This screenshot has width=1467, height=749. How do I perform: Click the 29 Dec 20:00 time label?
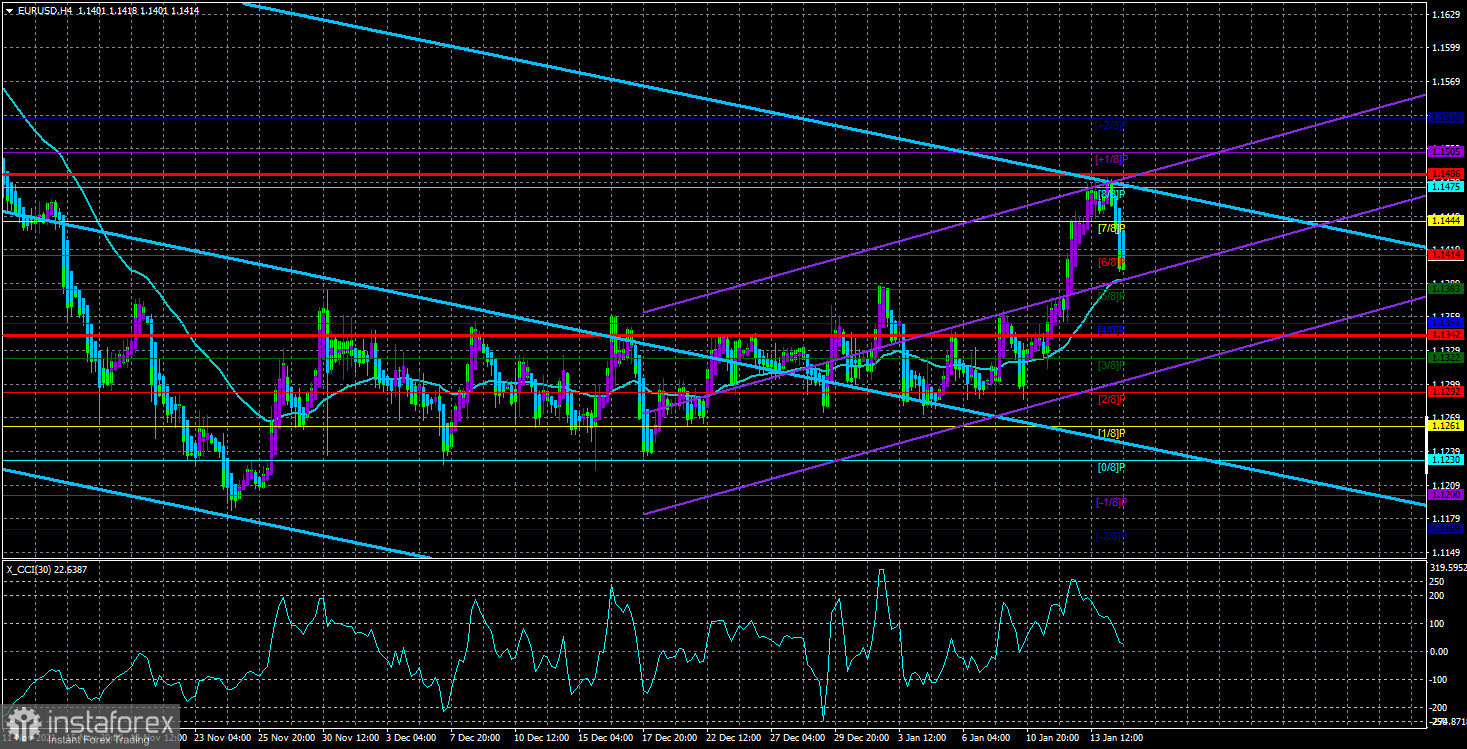pos(863,737)
